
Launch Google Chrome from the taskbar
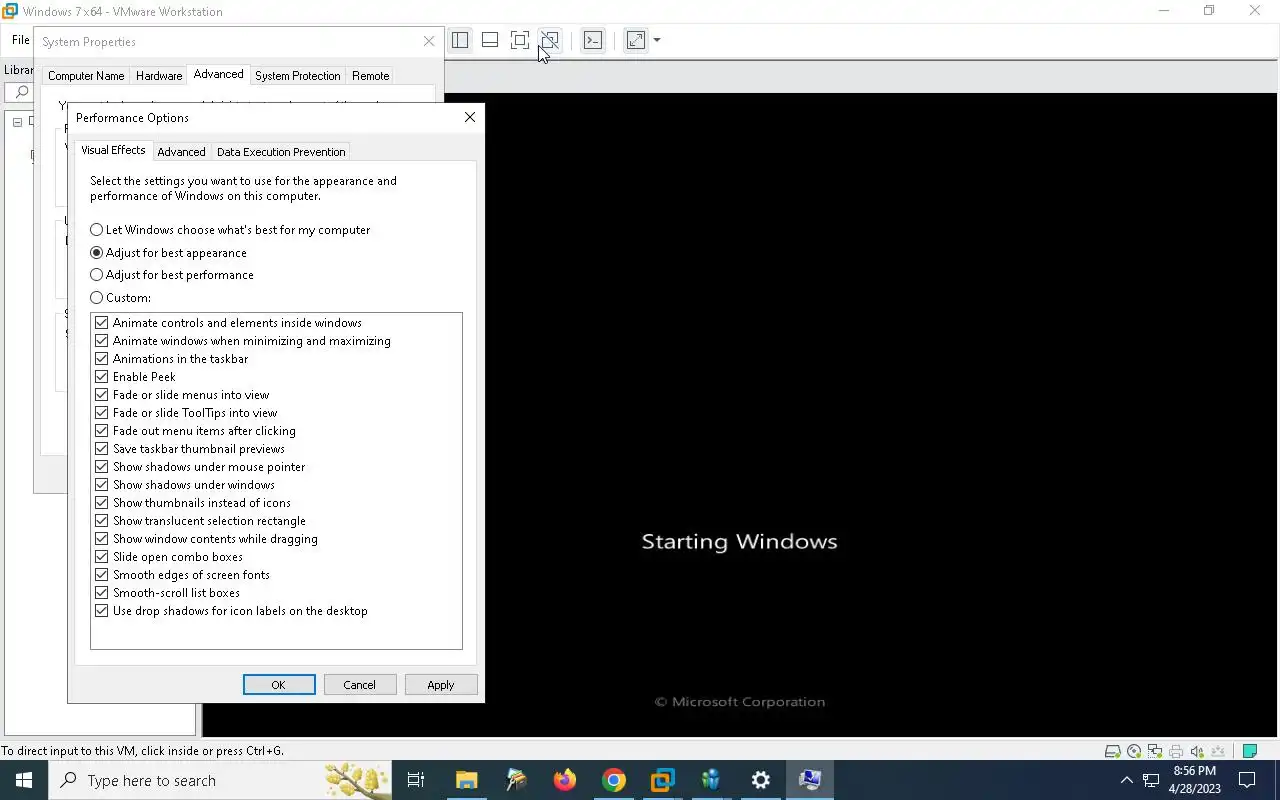pos(614,780)
